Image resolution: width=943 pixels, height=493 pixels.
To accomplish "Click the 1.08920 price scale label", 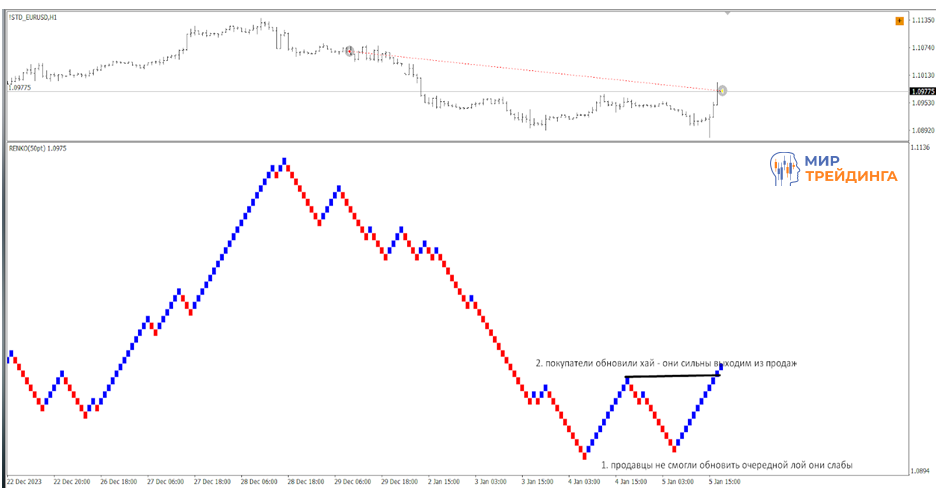I will click(x=923, y=130).
